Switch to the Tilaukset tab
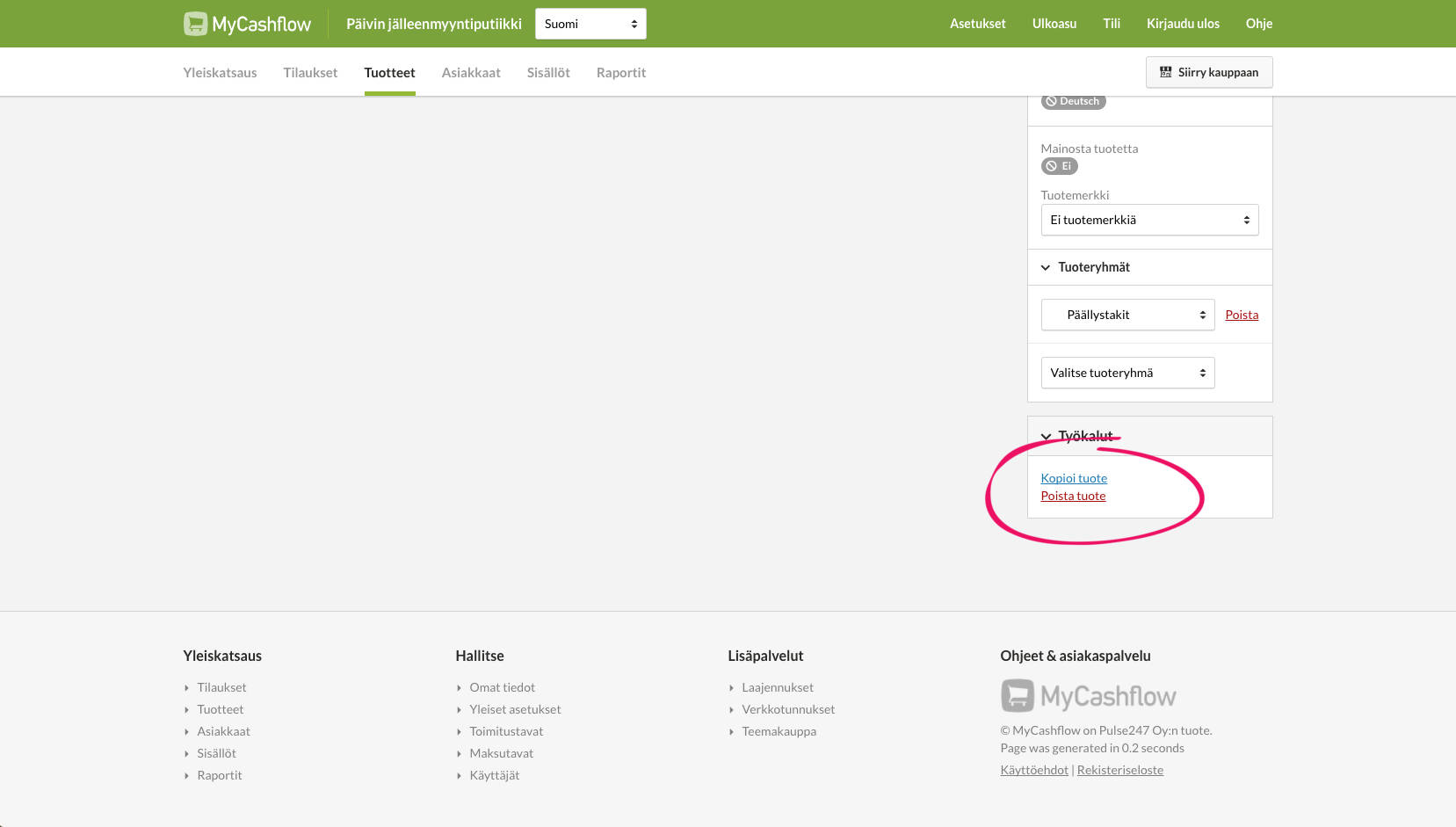 tap(310, 72)
